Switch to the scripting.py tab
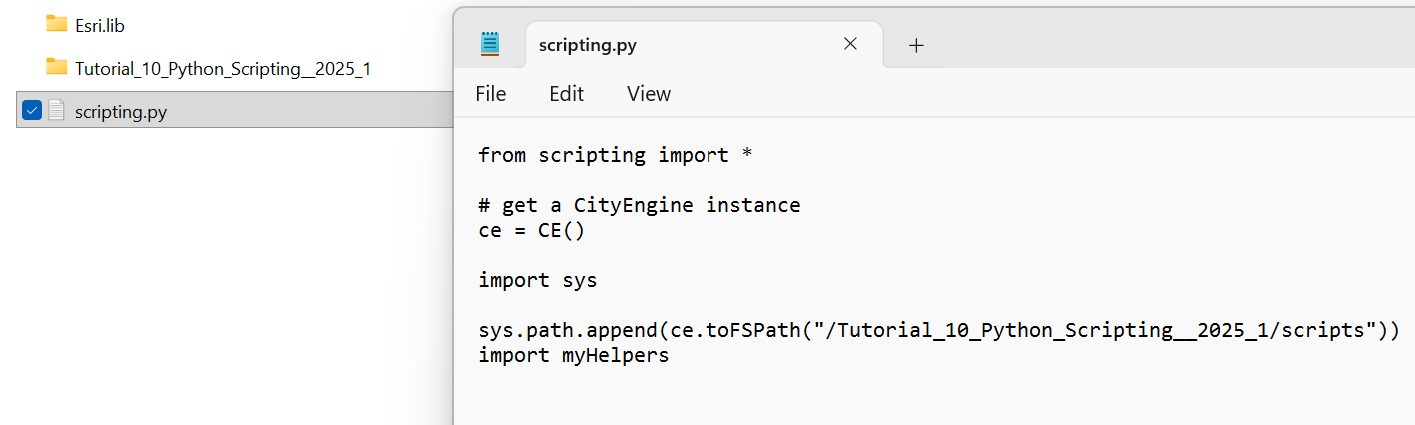The width and height of the screenshot is (1415, 425). [x=703, y=45]
